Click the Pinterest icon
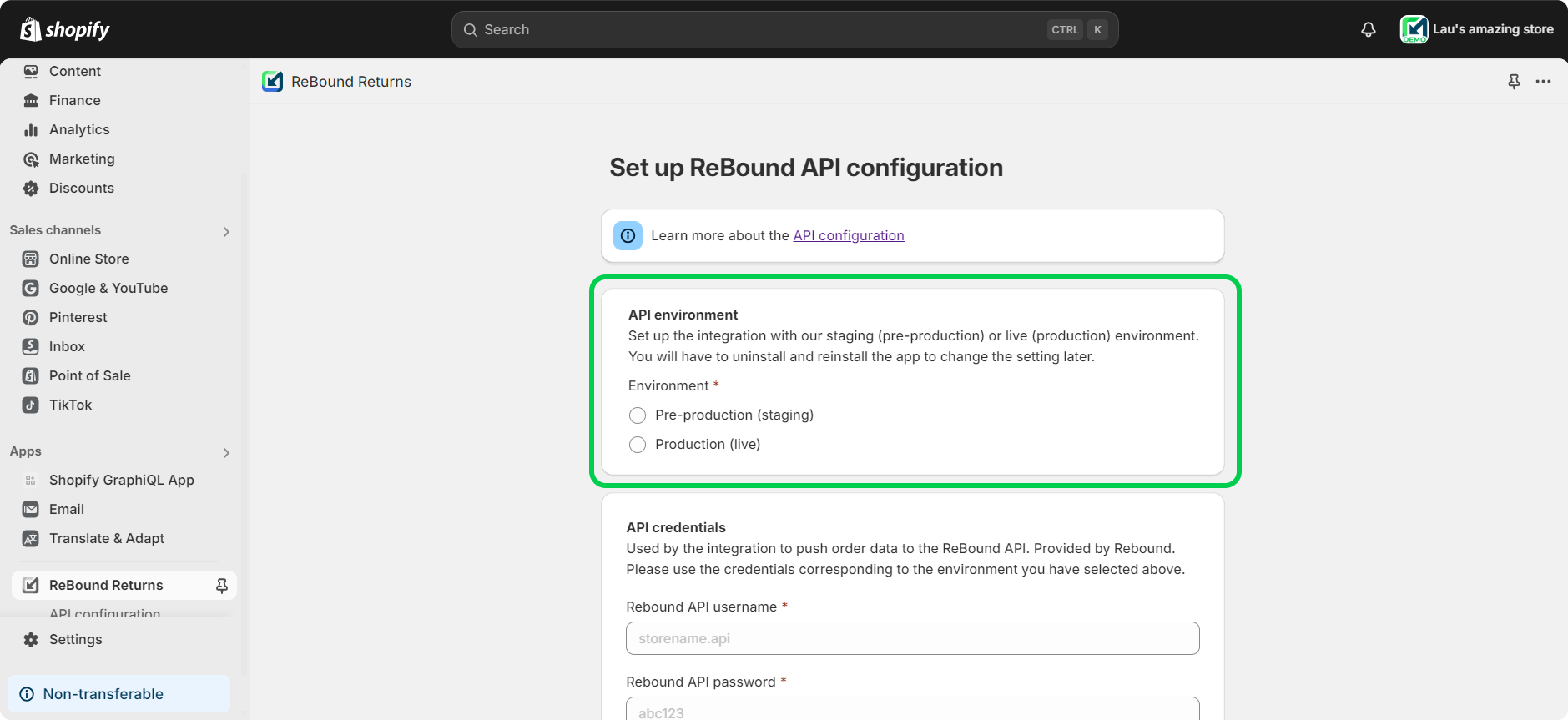The height and width of the screenshot is (720, 1568). coord(31,317)
